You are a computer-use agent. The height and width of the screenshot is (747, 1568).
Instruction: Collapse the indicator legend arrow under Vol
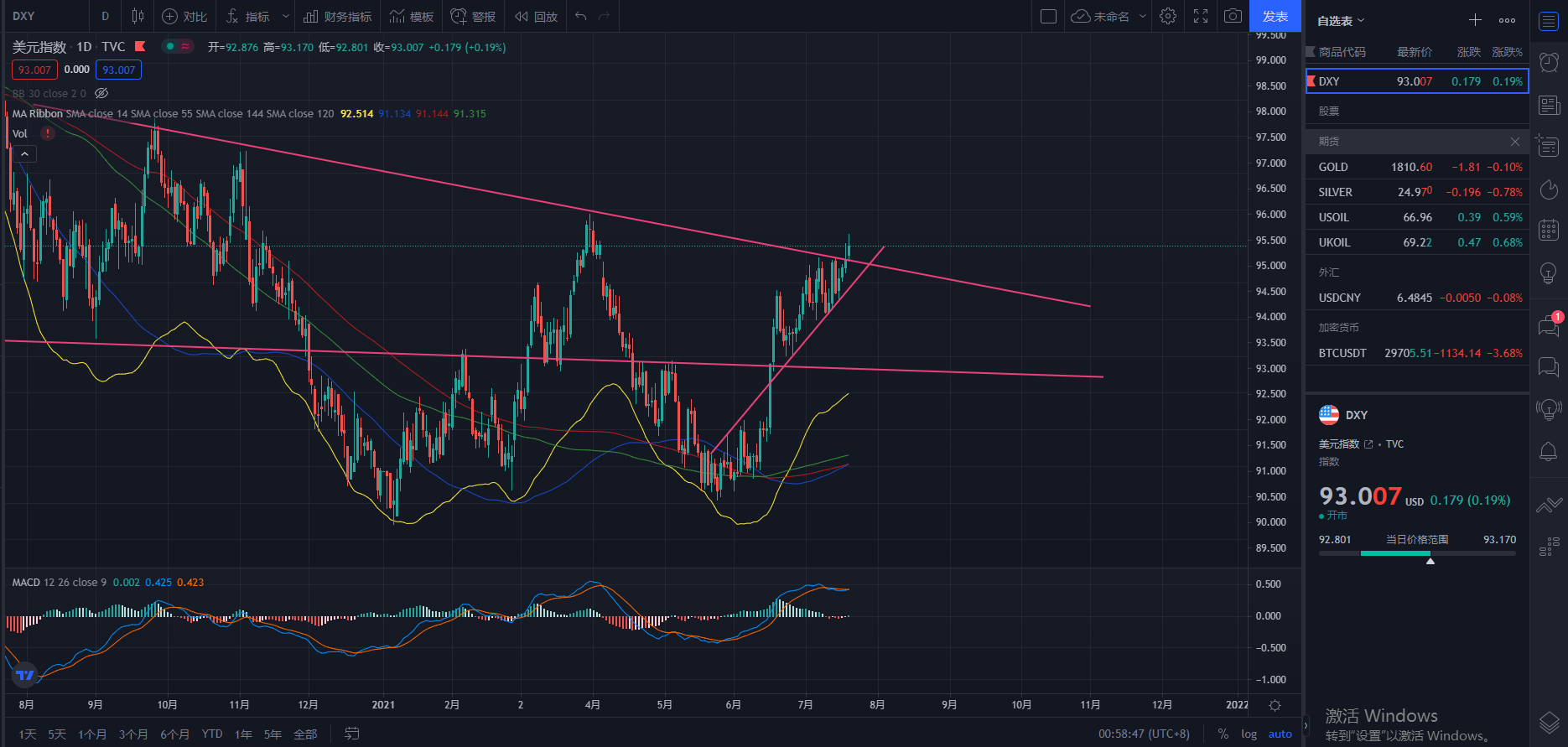click(25, 154)
